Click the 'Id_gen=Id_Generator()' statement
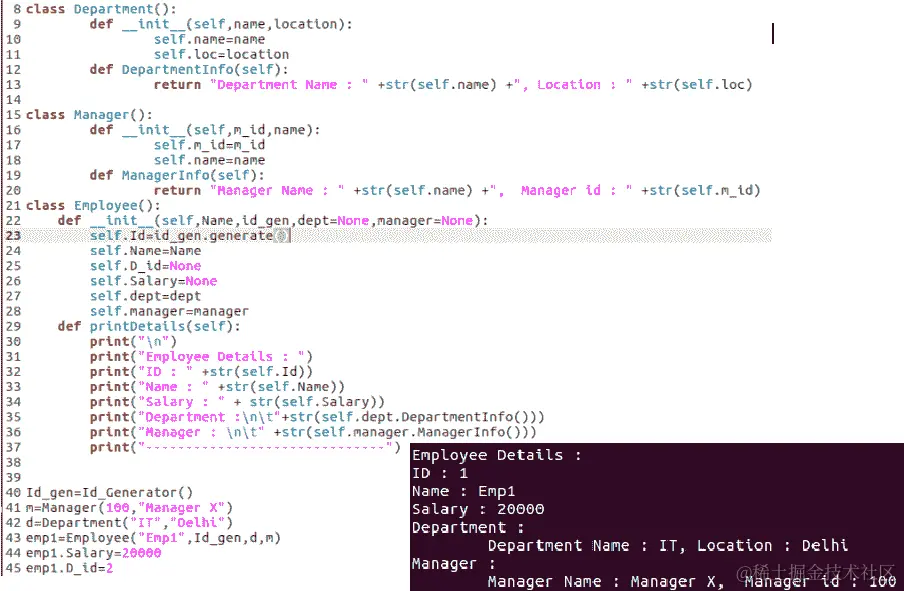Image resolution: width=904 pixels, height=591 pixels. 110,493
